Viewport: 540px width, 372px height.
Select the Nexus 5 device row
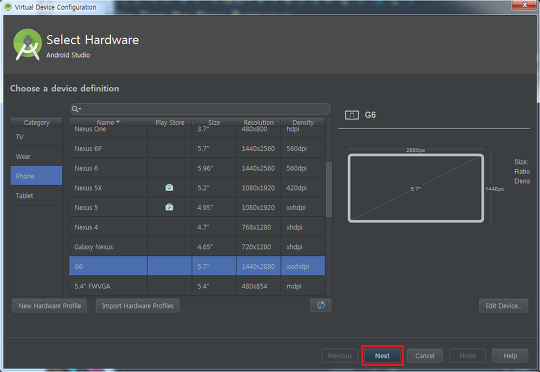(x=197, y=207)
